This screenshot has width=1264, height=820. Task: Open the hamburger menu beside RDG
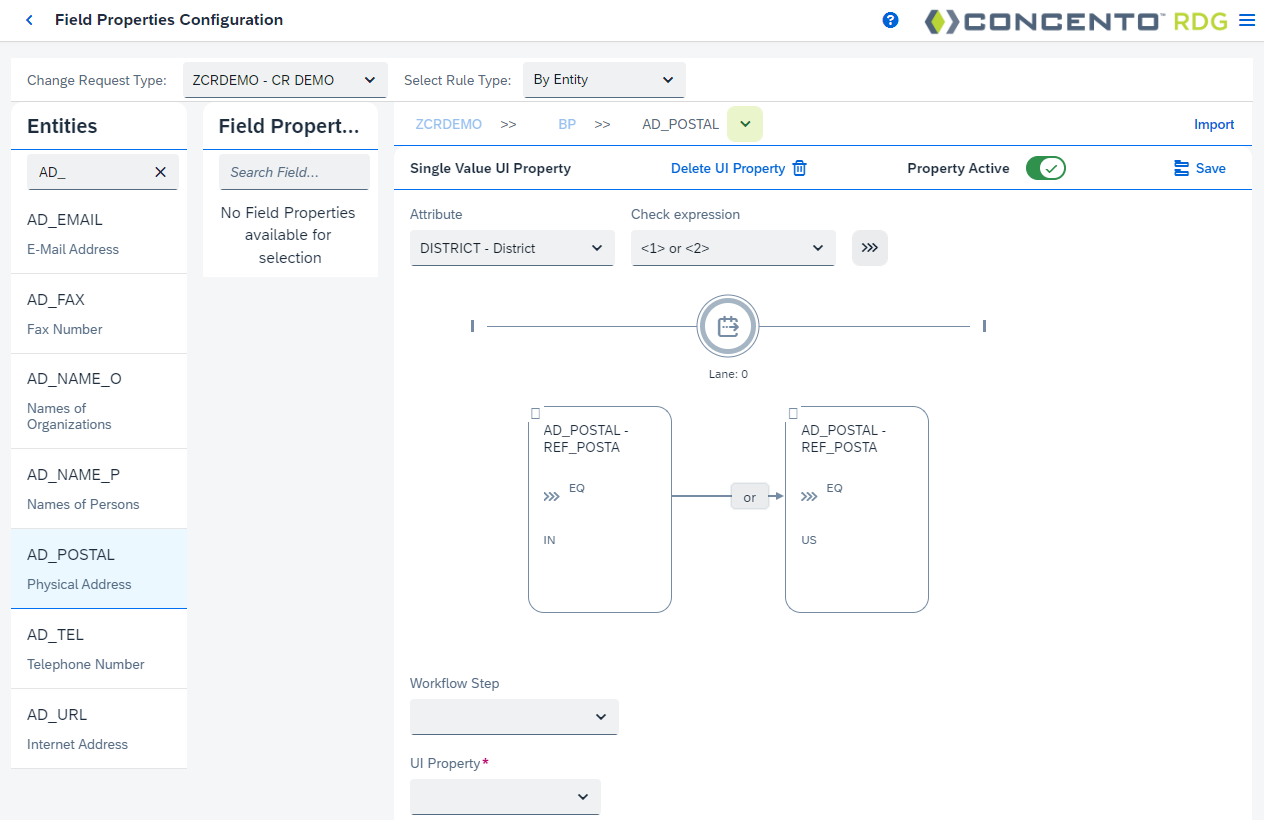(x=1246, y=20)
